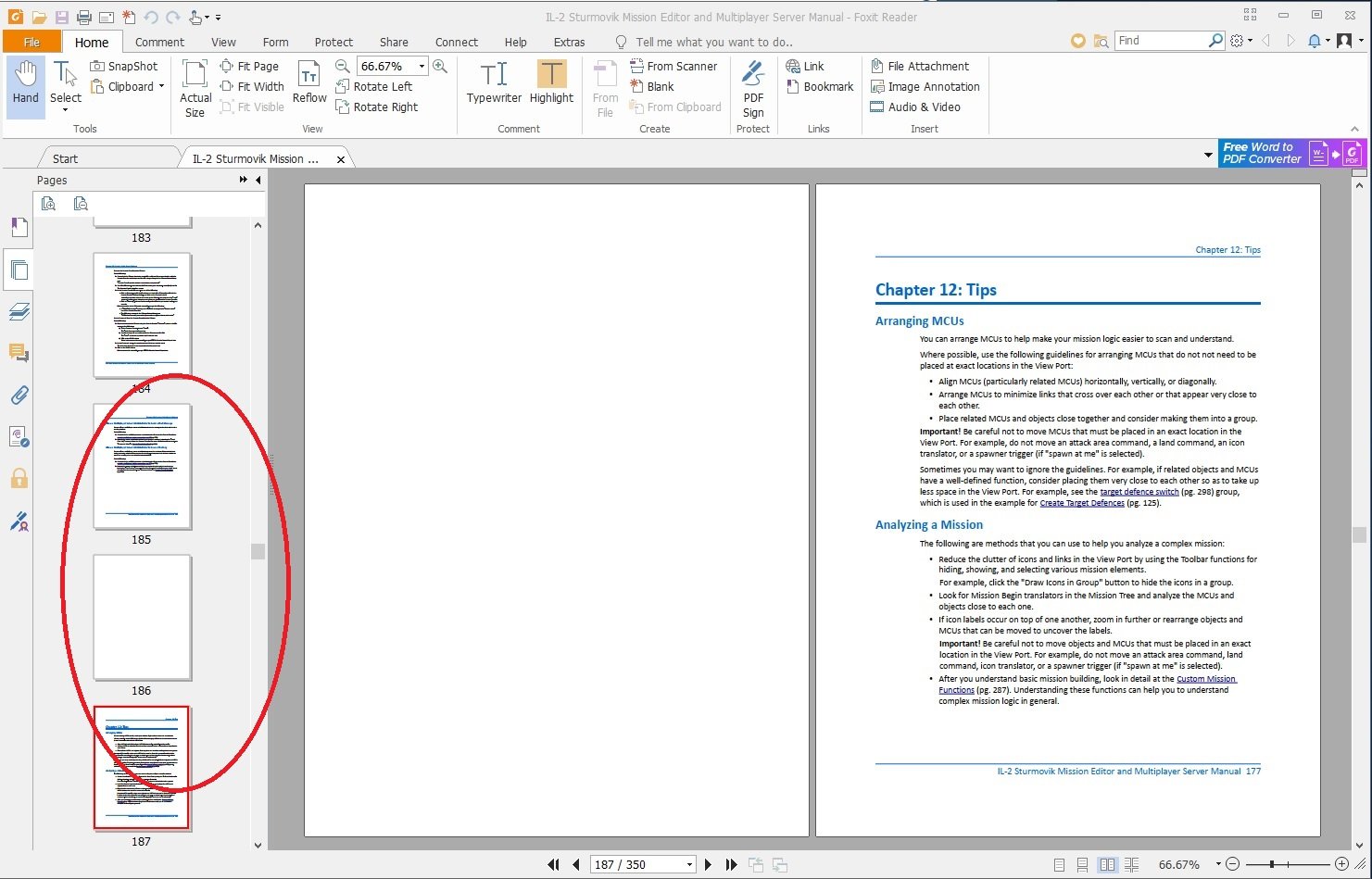Toggle facing pages view in status bar
Image resolution: width=1372 pixels, height=879 pixels.
(1107, 865)
